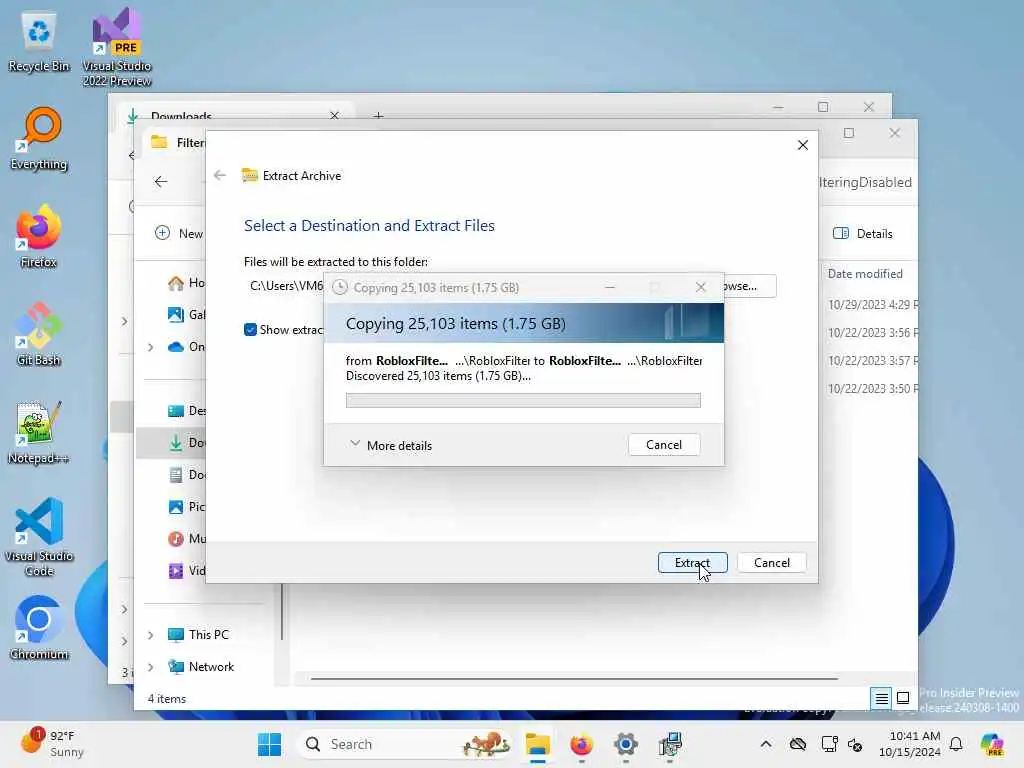The height and width of the screenshot is (768, 1024).
Task: Open Visual Studio 2022 Preview shortcut
Action: pyautogui.click(x=117, y=46)
